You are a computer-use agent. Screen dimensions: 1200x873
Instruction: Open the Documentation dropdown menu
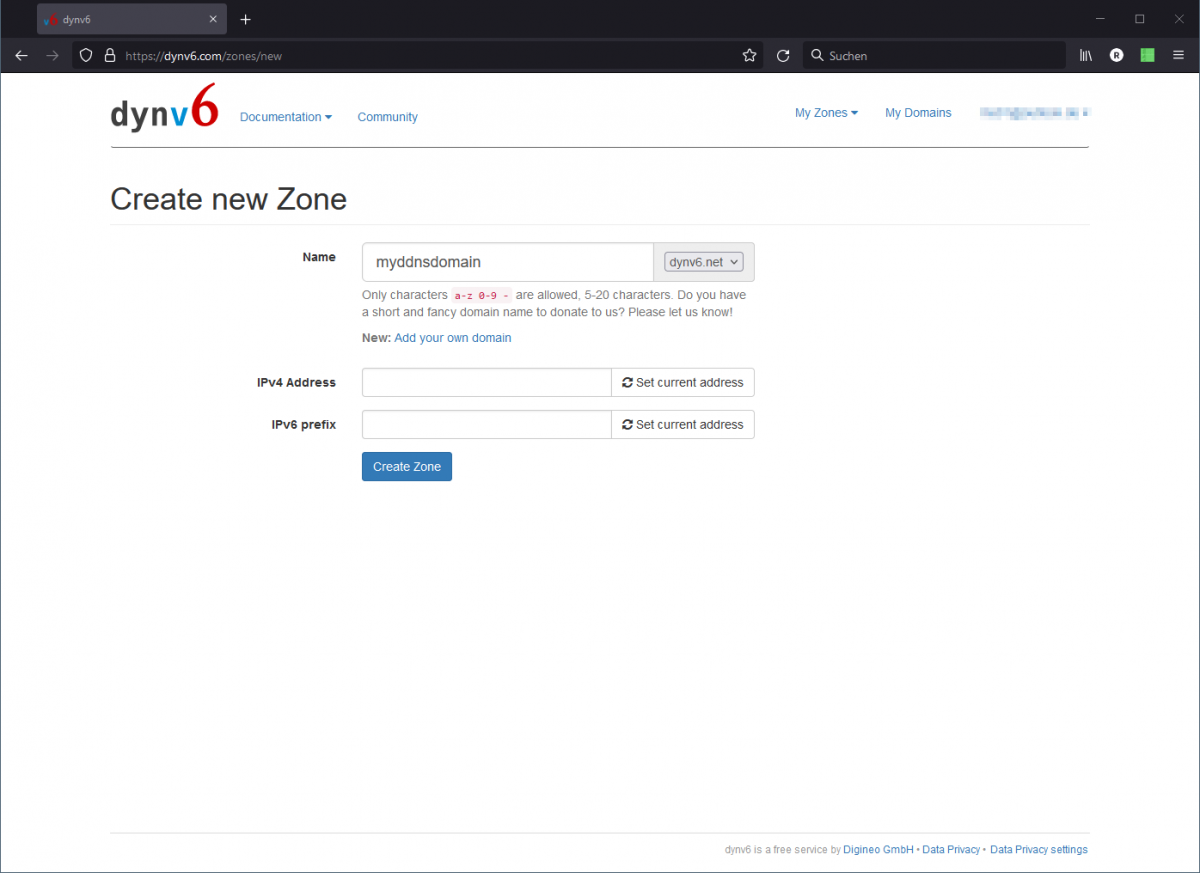coord(286,117)
